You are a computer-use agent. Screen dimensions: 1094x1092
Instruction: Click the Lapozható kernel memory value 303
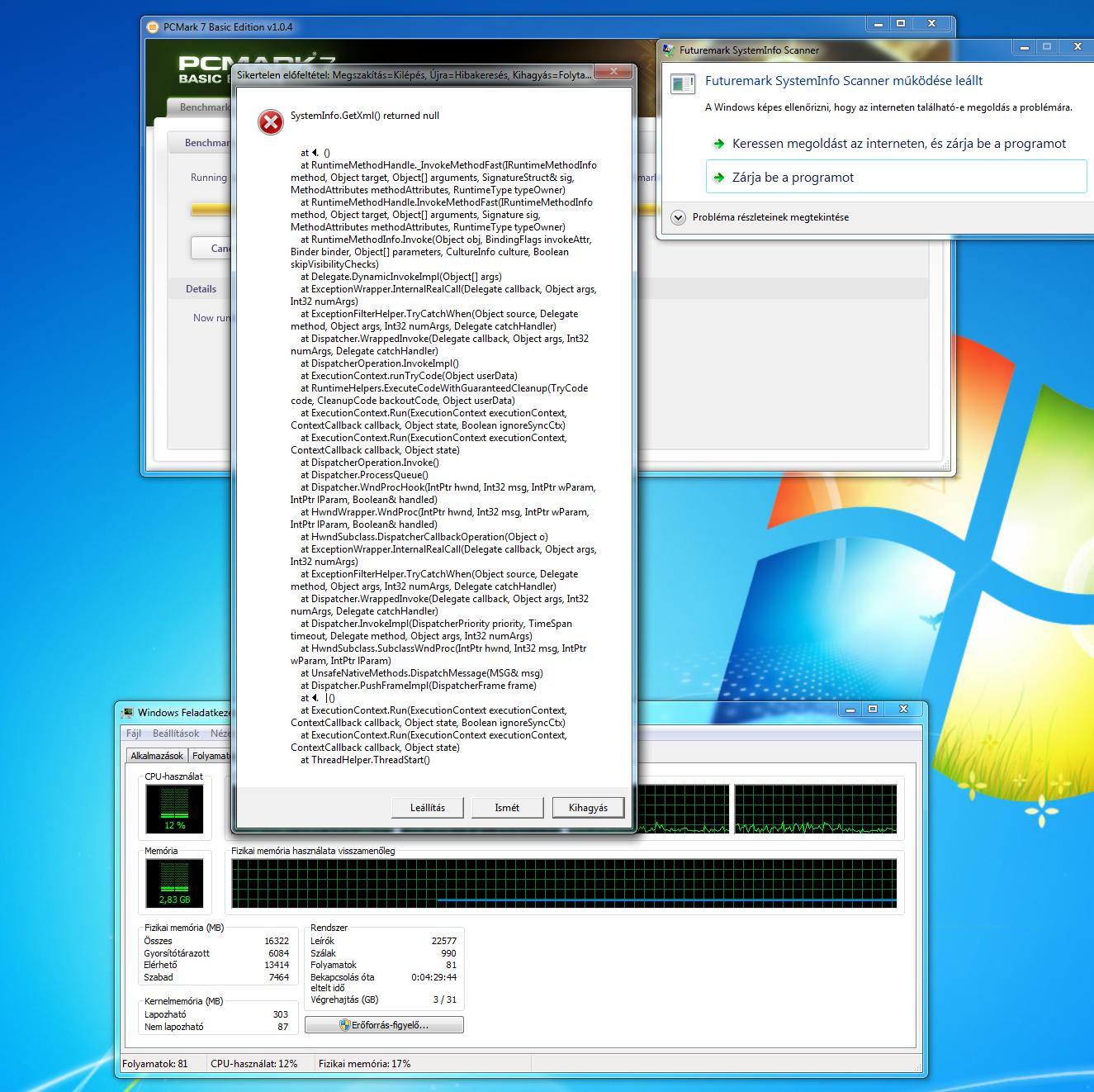click(x=281, y=1014)
